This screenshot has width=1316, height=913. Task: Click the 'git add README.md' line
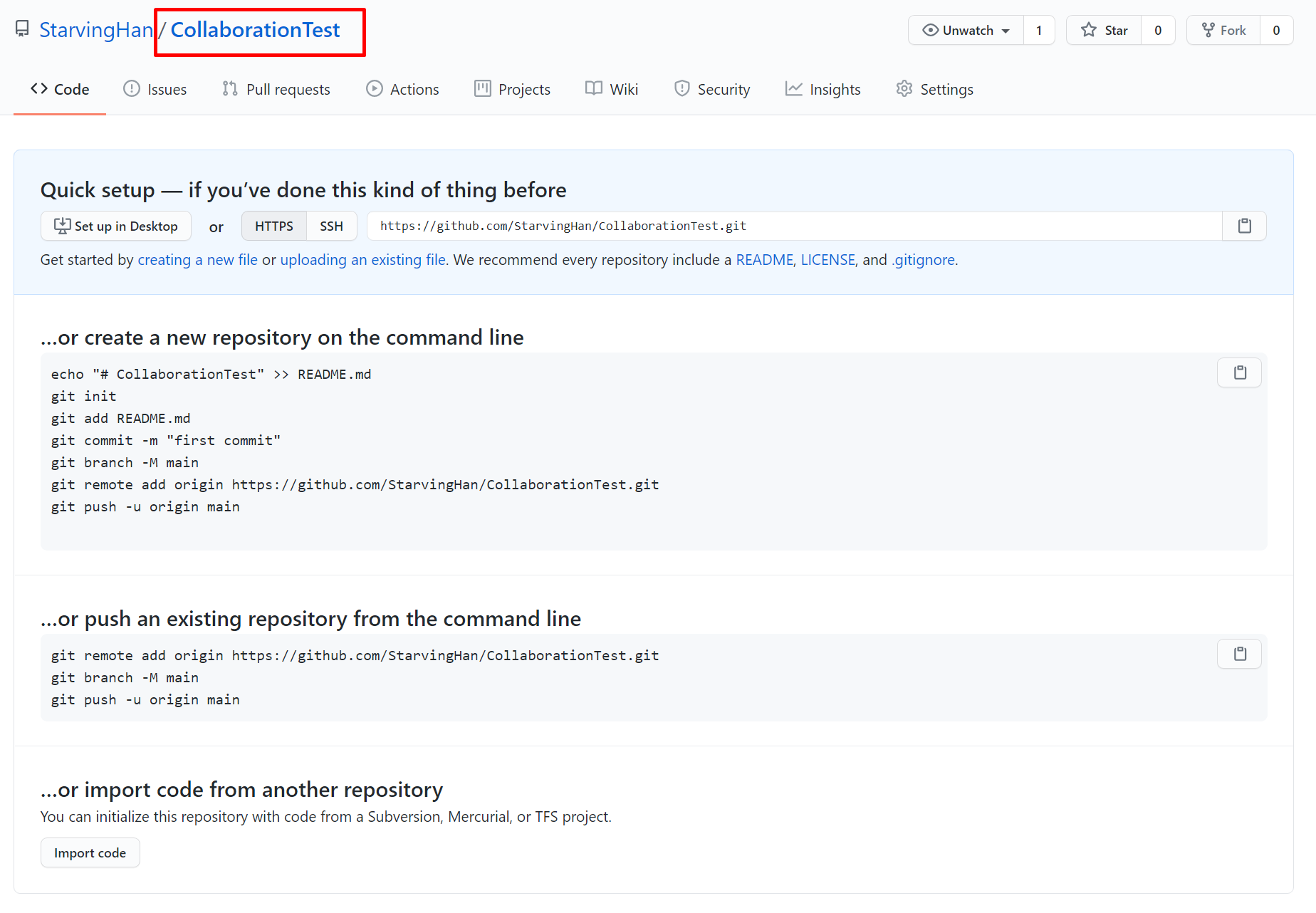(120, 418)
